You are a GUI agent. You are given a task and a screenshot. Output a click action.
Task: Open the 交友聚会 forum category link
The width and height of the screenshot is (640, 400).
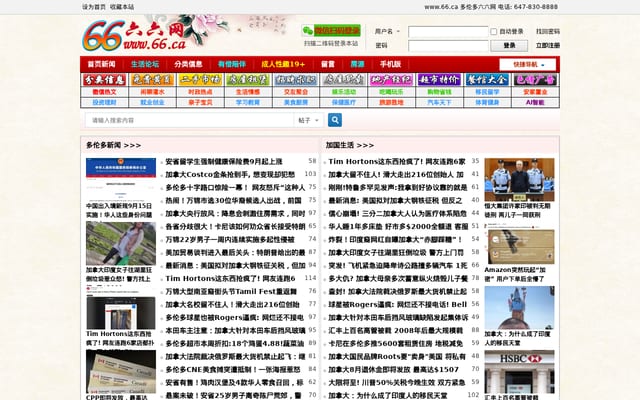click(296, 92)
